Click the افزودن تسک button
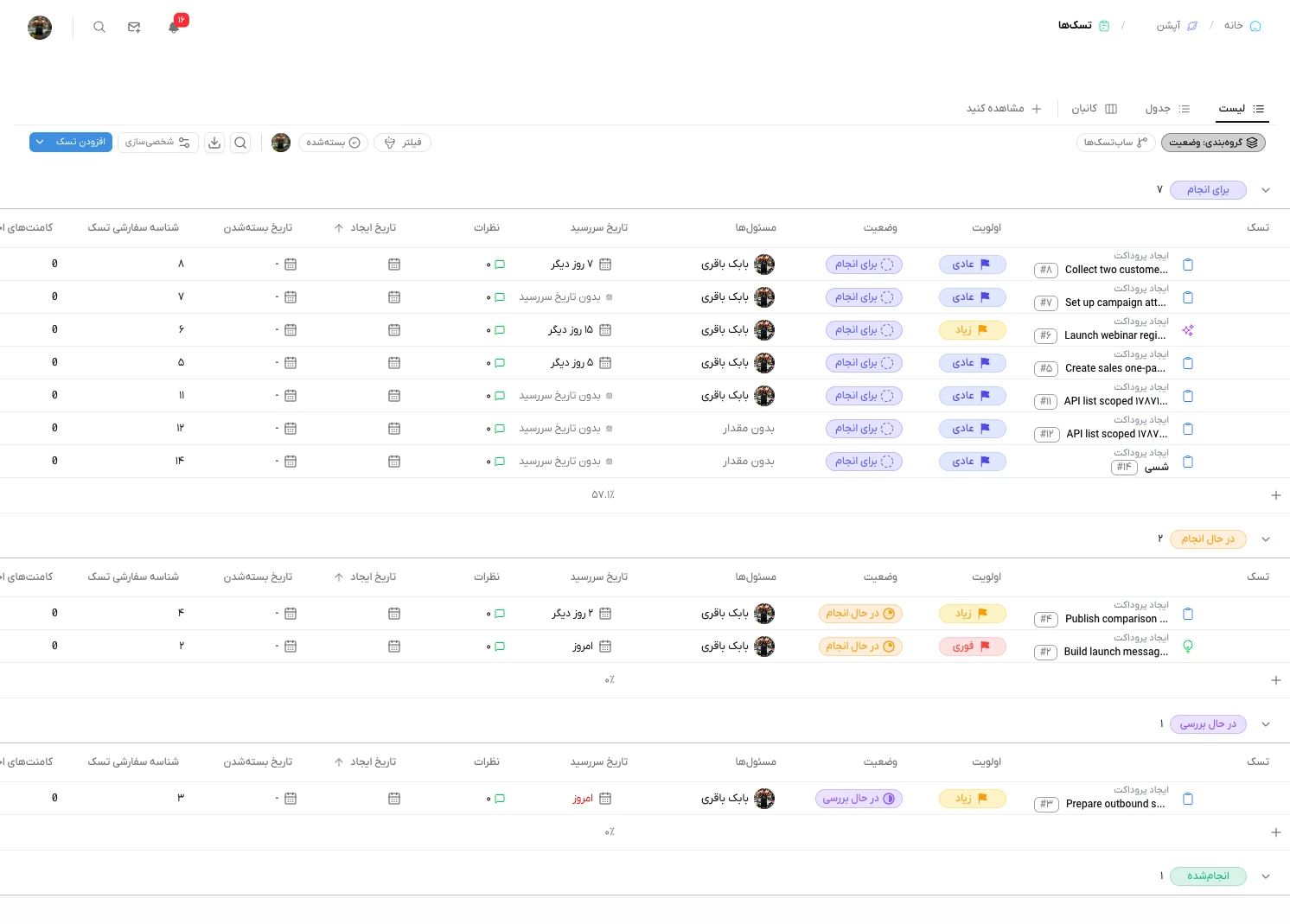This screenshot has height=924, width=1290. click(x=80, y=142)
